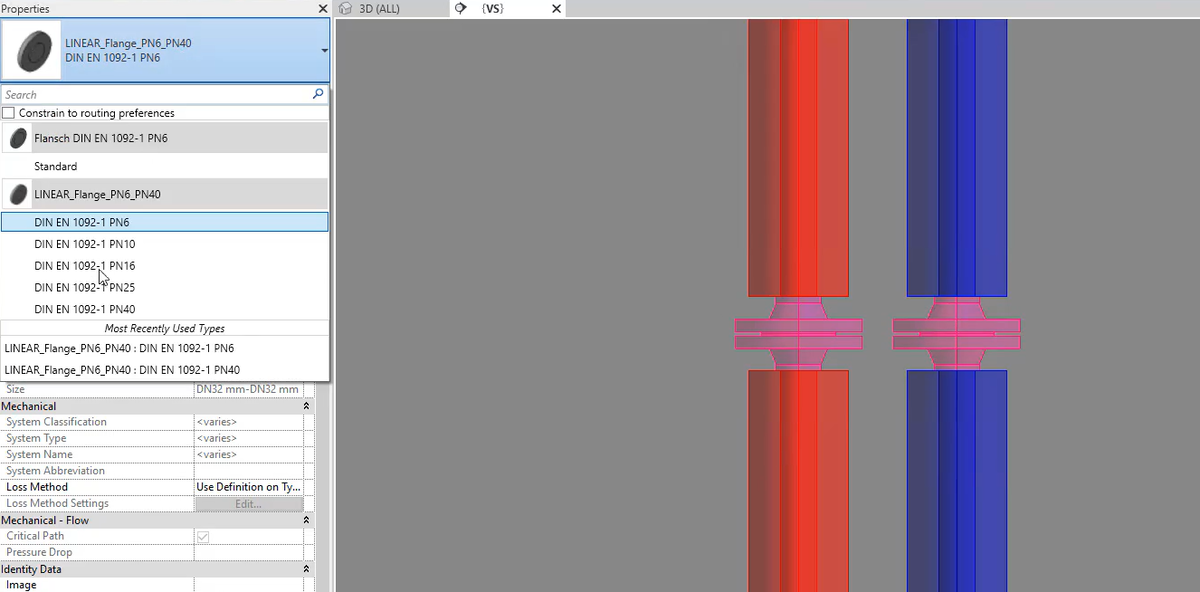
Task: Collapse the Mechanical - Flow group
Action: 307,520
